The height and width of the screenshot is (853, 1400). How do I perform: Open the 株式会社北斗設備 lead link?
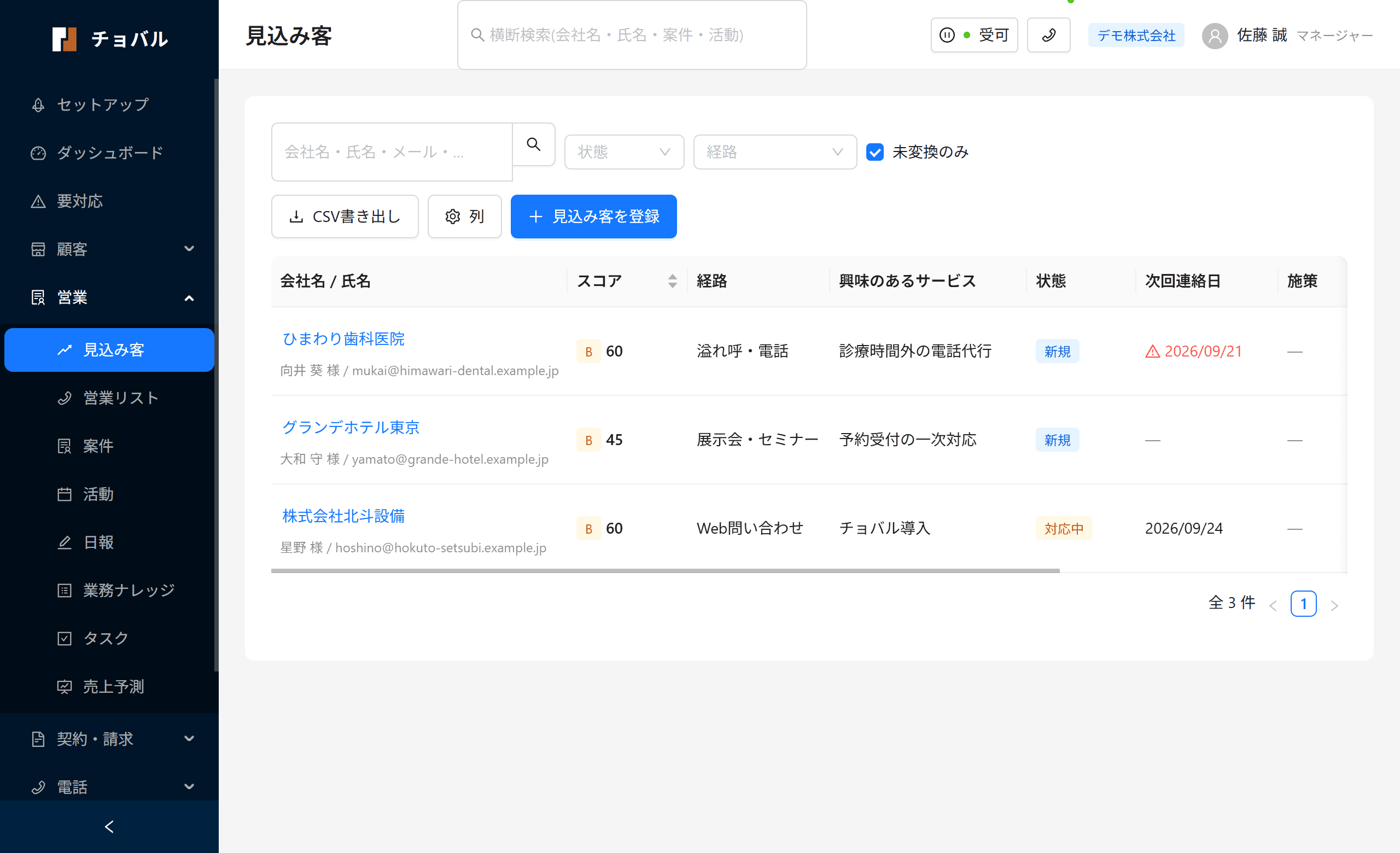[x=343, y=516]
